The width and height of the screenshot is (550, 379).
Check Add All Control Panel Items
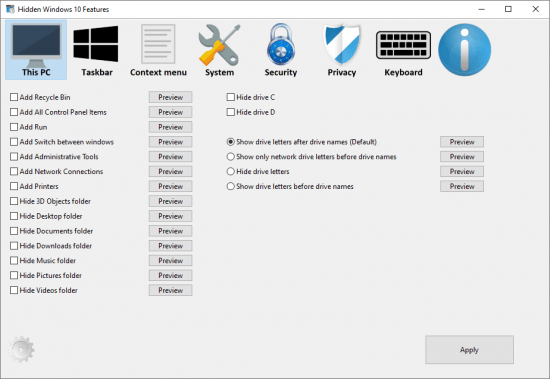[x=14, y=112]
